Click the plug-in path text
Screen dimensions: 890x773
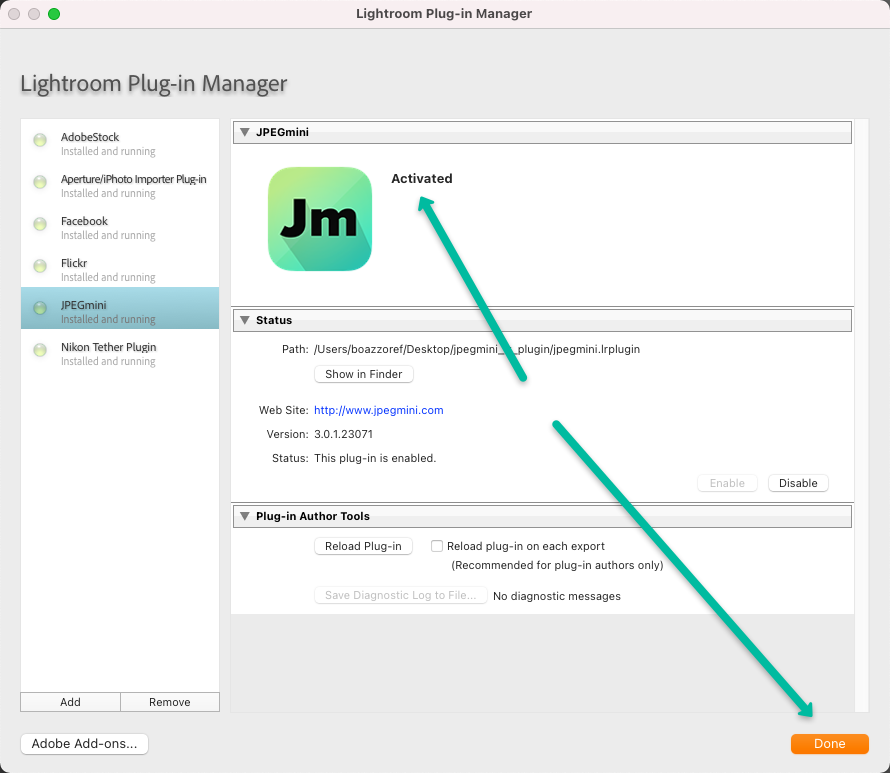point(477,349)
